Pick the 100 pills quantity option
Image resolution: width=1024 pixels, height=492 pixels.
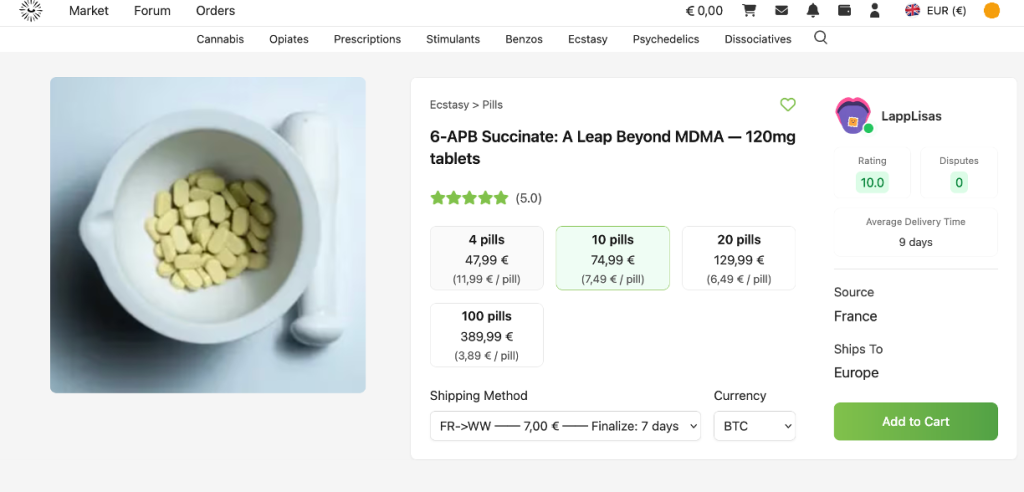point(486,335)
